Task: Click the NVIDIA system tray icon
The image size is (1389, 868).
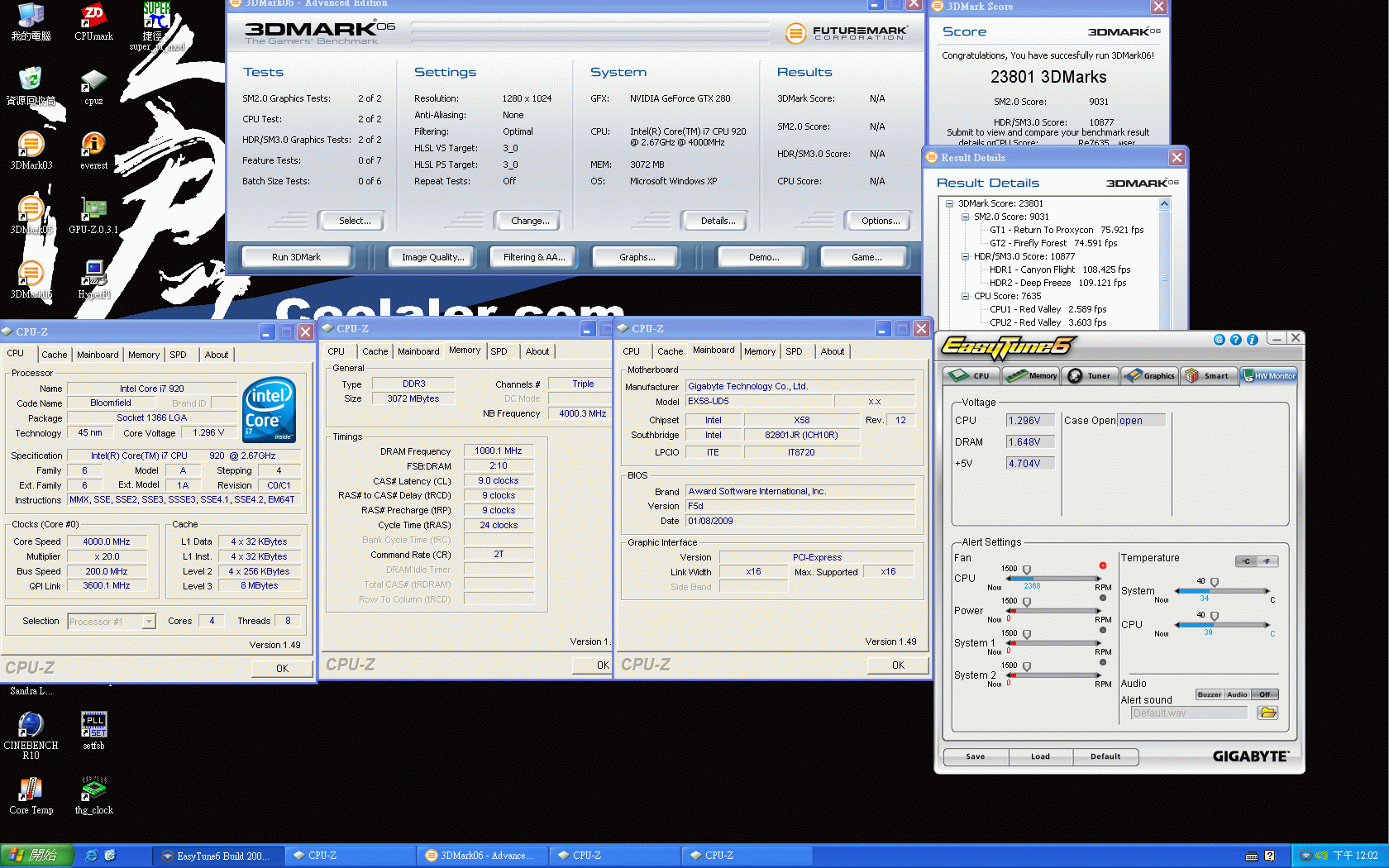Action: tap(1321, 856)
